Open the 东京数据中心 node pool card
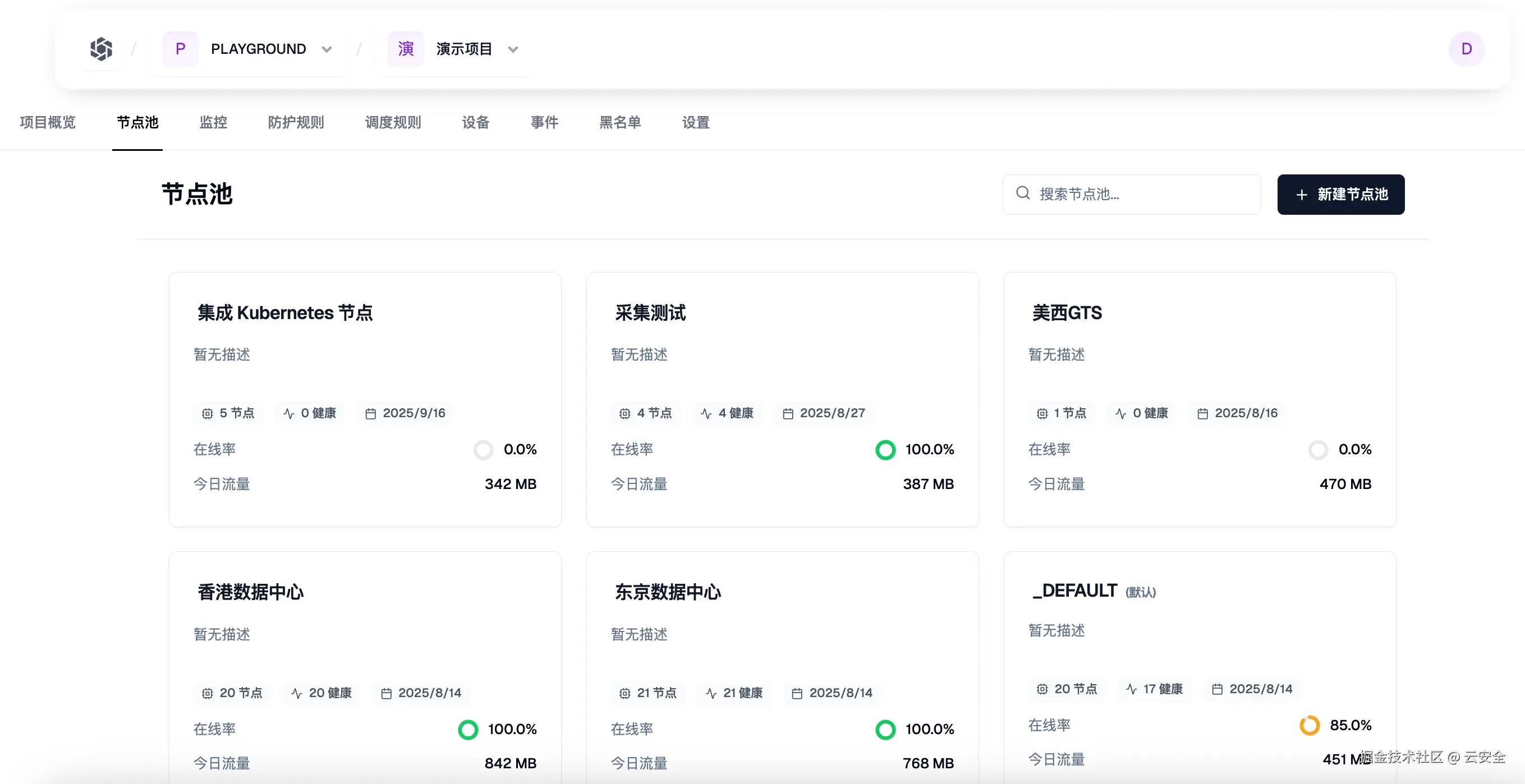Viewport: 1525px width, 784px height. tap(668, 592)
